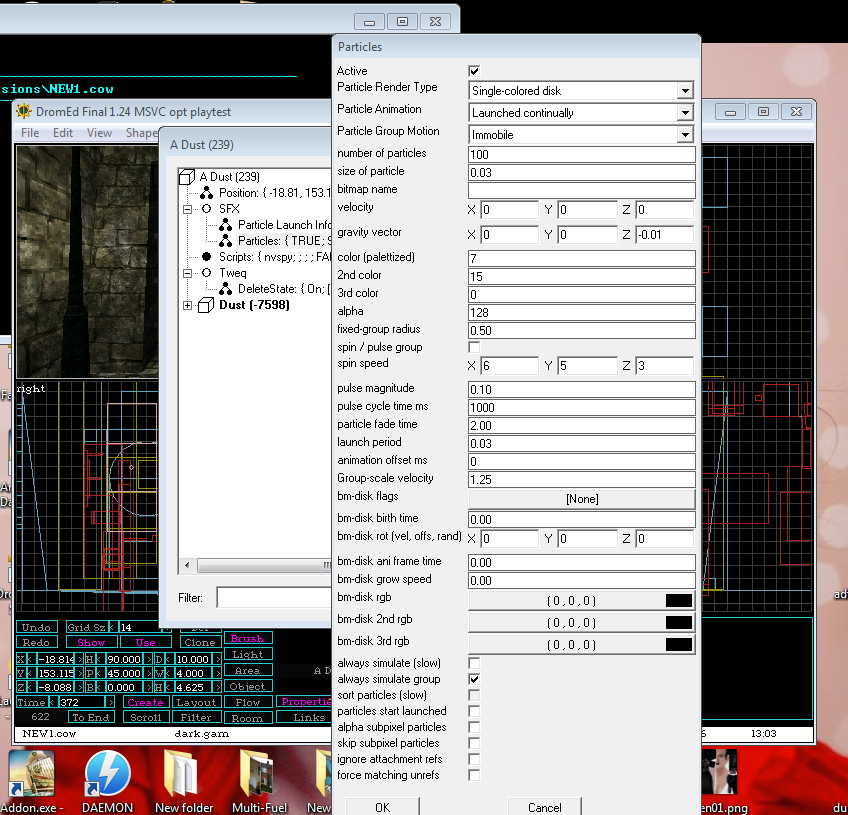Enable spin / pulse group checkbox

(x=474, y=347)
